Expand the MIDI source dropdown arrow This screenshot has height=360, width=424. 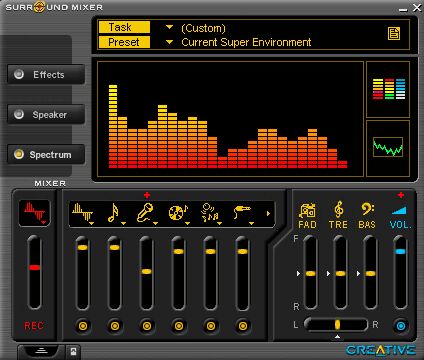[x=123, y=223]
